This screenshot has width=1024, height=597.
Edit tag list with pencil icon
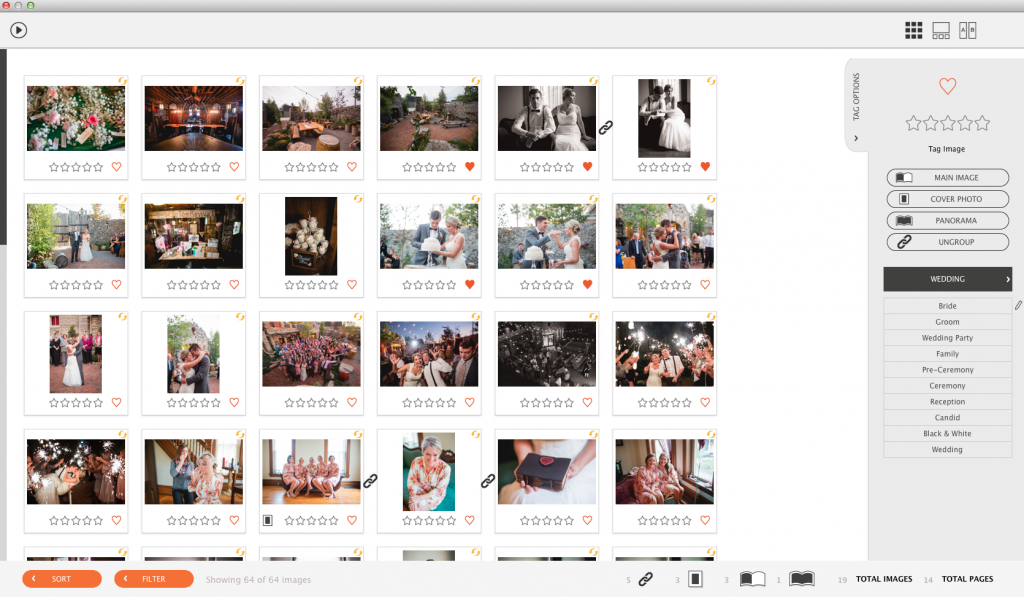pos(1017,305)
